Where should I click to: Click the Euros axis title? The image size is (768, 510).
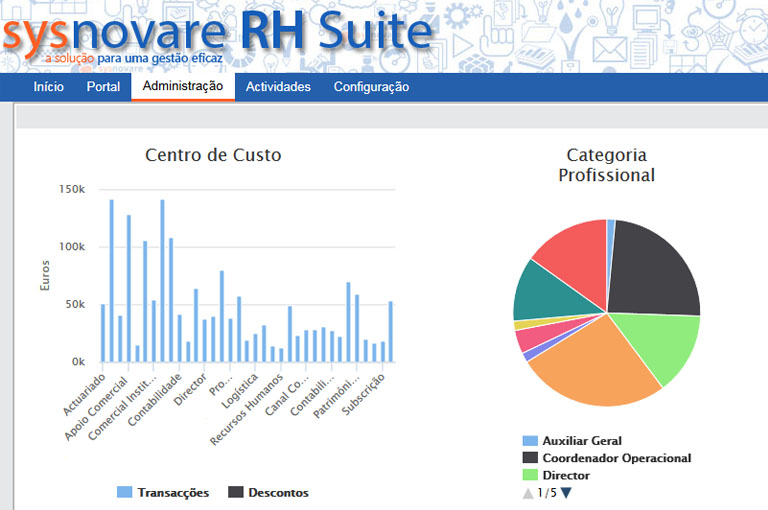click(45, 275)
